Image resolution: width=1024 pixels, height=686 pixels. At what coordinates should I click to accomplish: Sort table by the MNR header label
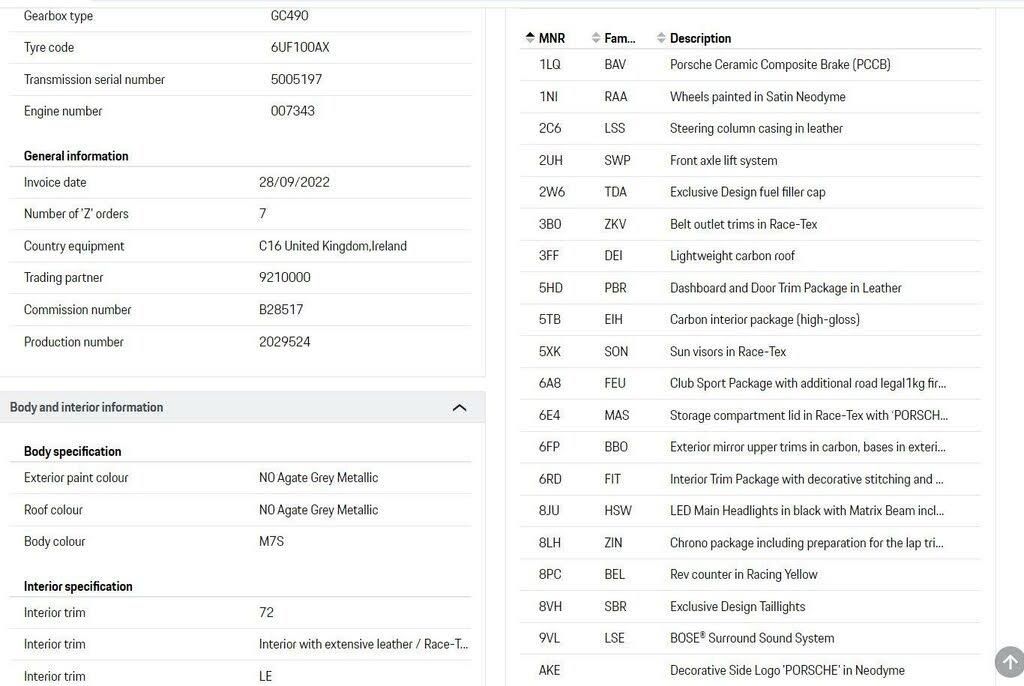[x=552, y=38]
